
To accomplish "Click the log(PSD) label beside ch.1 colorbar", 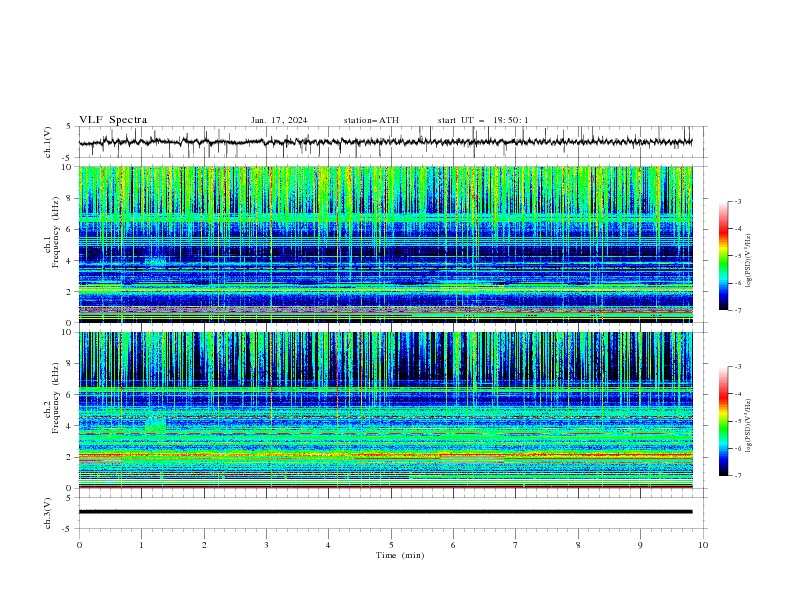I will 749,261.
